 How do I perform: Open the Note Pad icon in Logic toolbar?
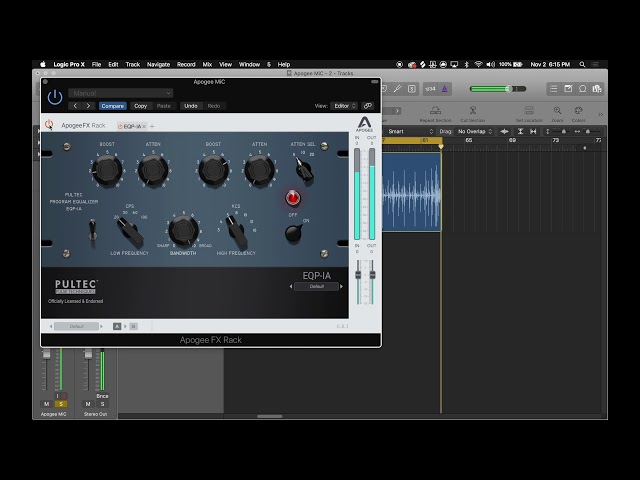pos(568,89)
